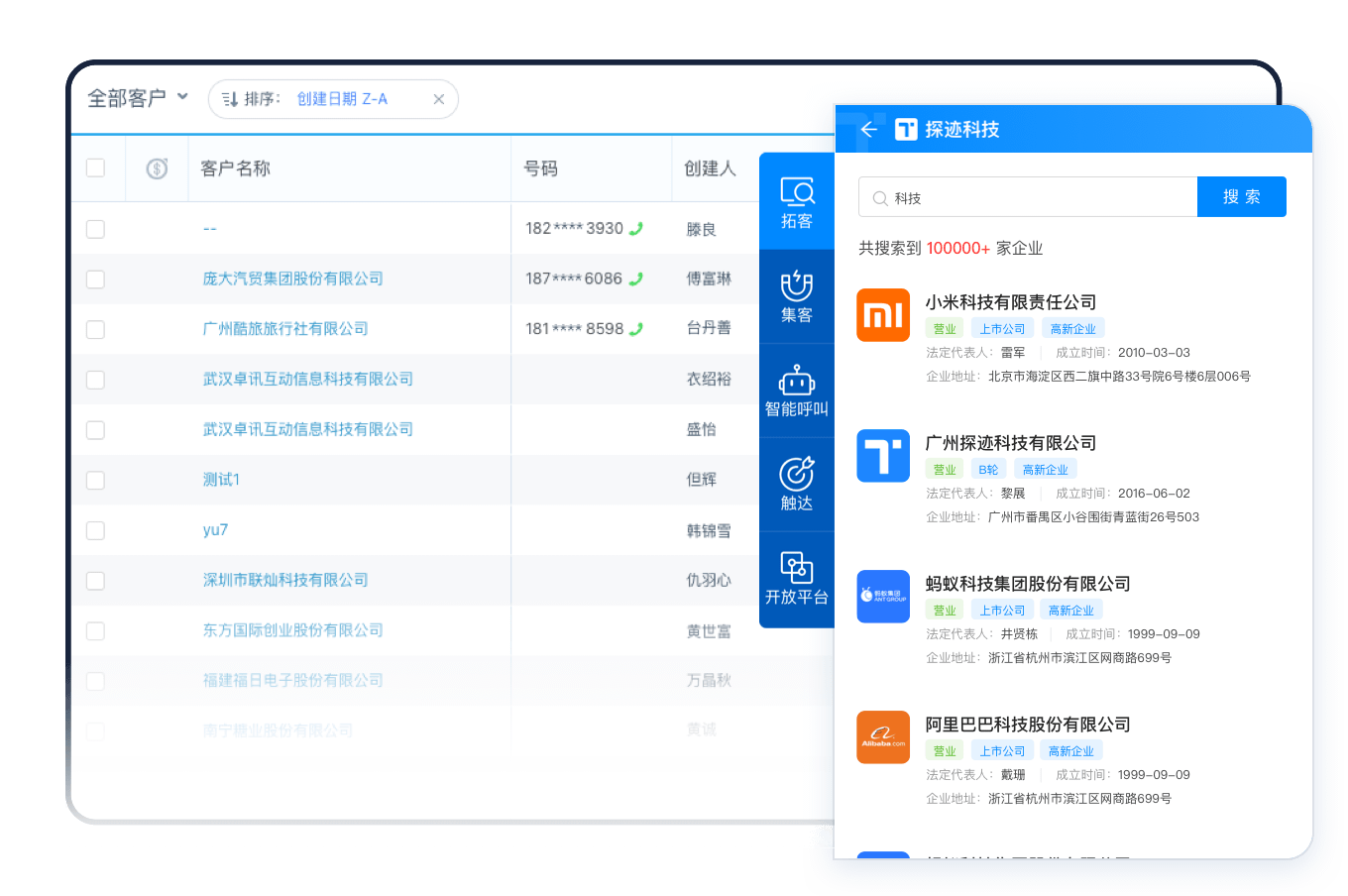Click 高新企业 tag on 小米科技
Image resolution: width=1348 pixels, height=896 pixels.
1072,329
